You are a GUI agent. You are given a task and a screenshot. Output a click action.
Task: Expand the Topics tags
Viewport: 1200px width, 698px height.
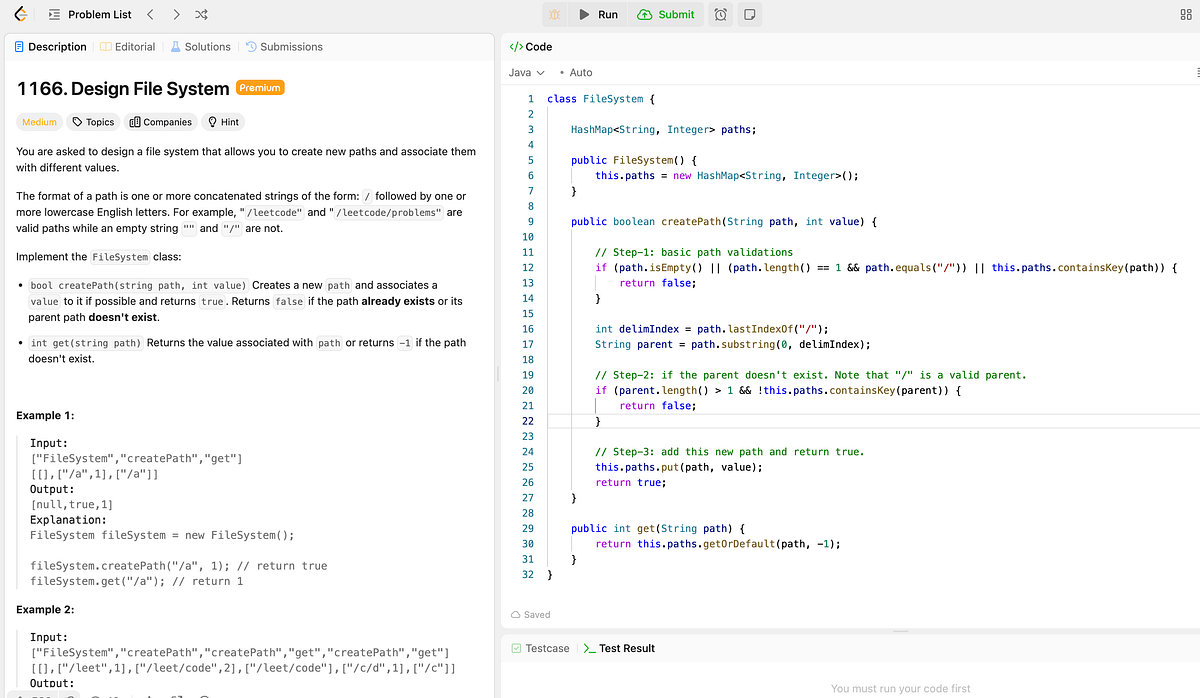92,121
